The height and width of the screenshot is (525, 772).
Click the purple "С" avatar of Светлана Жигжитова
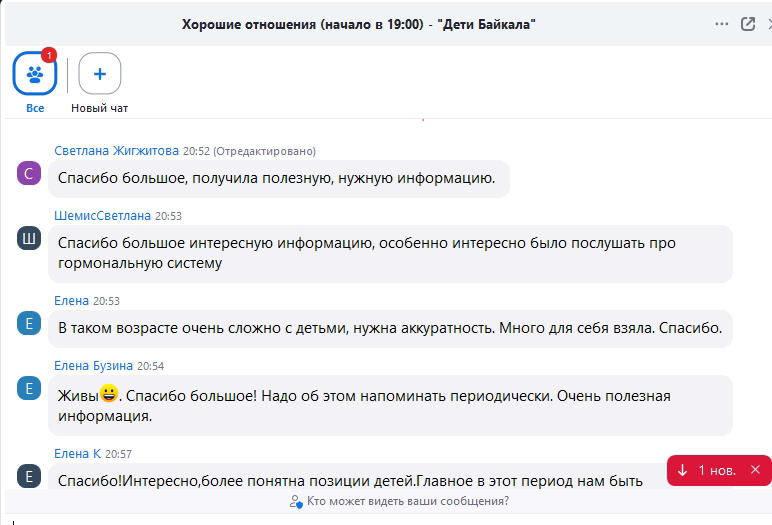click(x=28, y=174)
